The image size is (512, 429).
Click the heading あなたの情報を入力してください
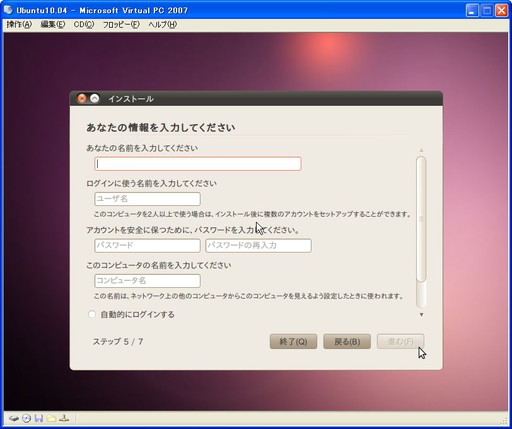(x=161, y=127)
